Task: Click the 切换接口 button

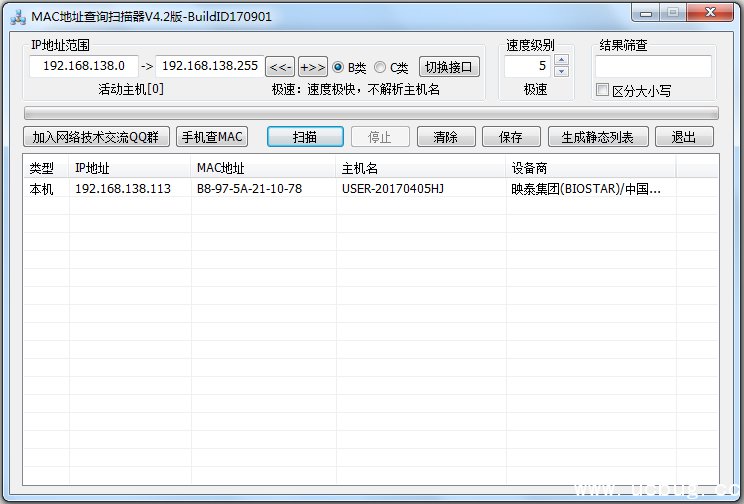Action: (449, 67)
